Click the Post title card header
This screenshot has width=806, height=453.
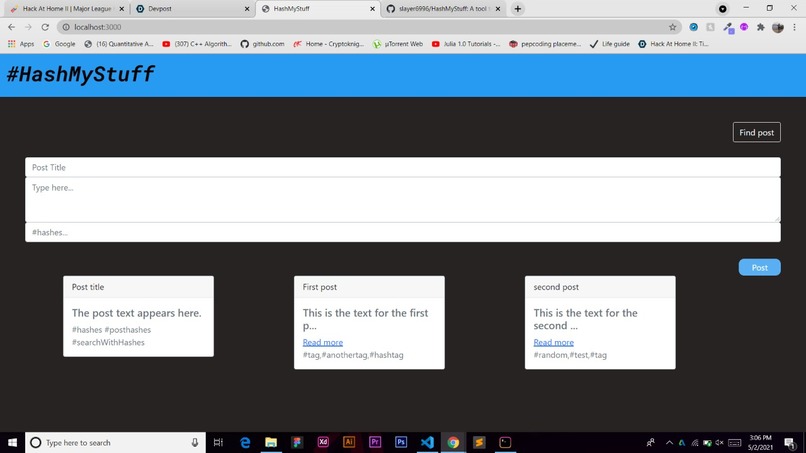[x=138, y=287]
